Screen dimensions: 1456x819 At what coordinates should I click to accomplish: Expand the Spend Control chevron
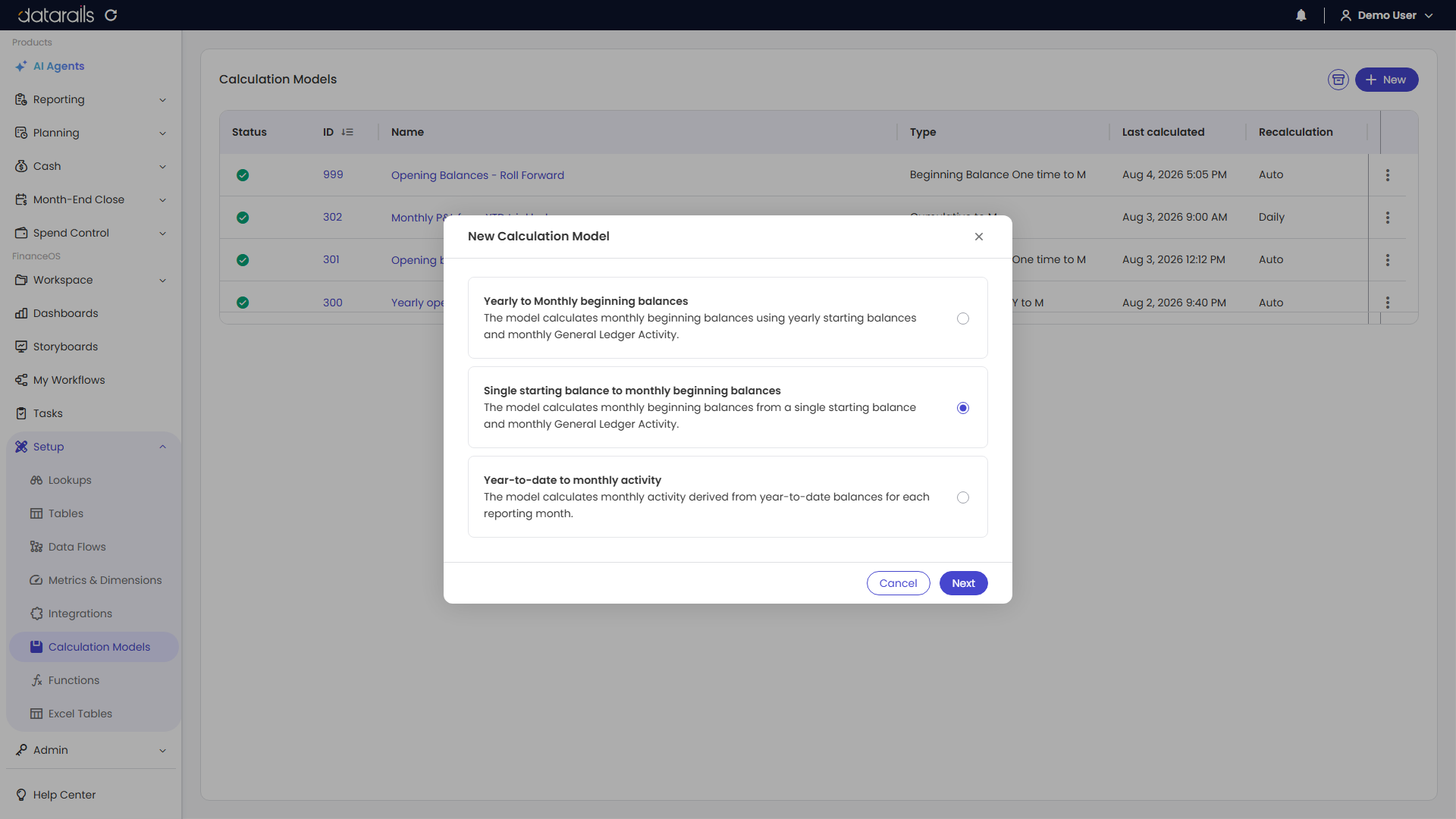162,234
